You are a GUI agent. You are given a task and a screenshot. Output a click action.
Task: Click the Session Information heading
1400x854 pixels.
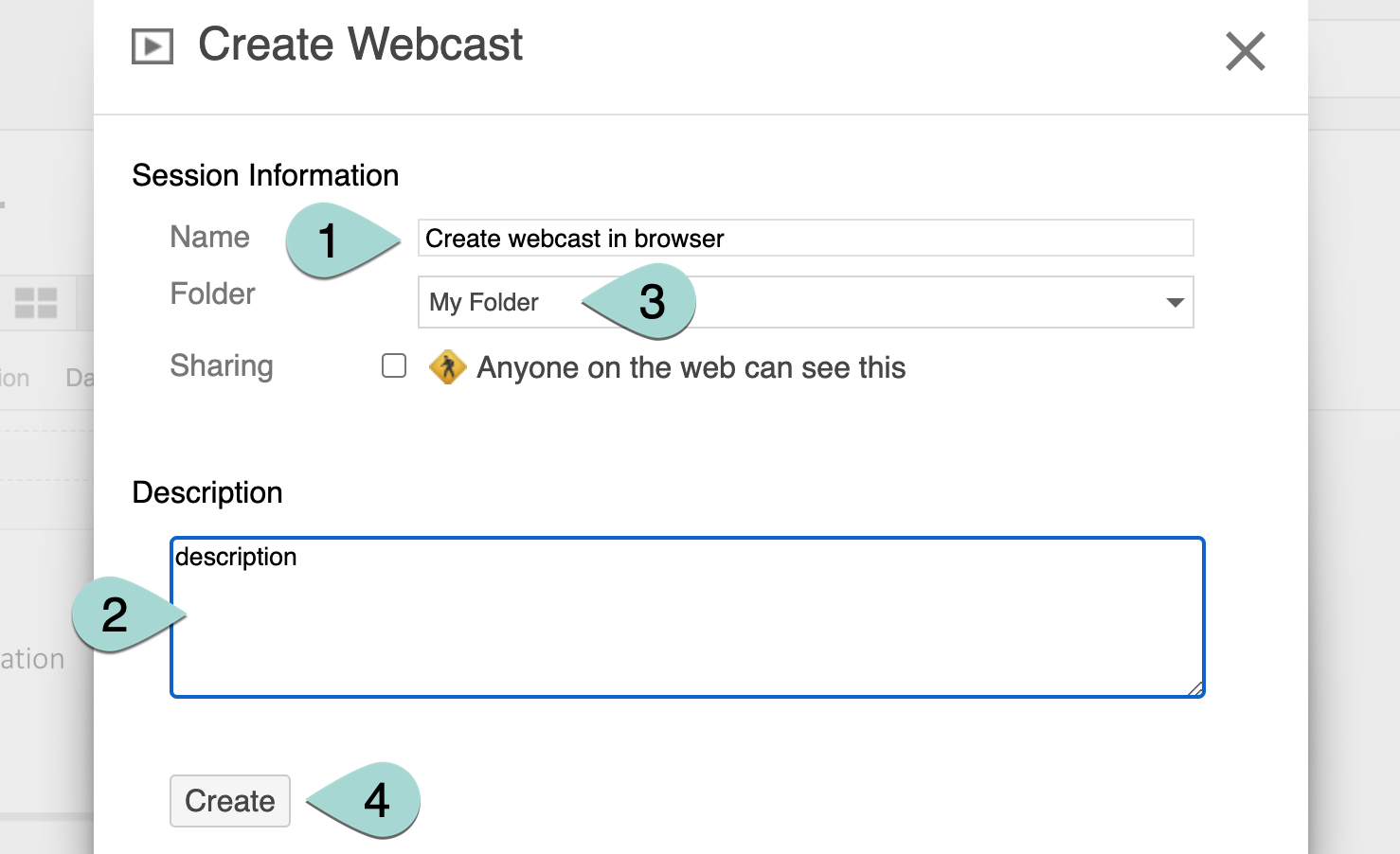(x=265, y=175)
